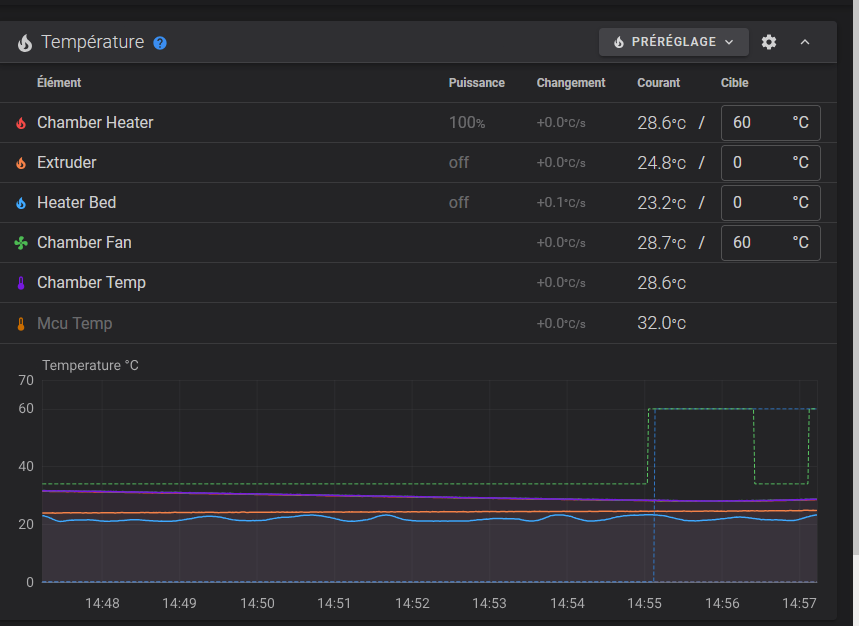Viewport: 859px width, 626px height.
Task: Click the Mcu Temp orange thermometer icon
Action: pos(21,324)
